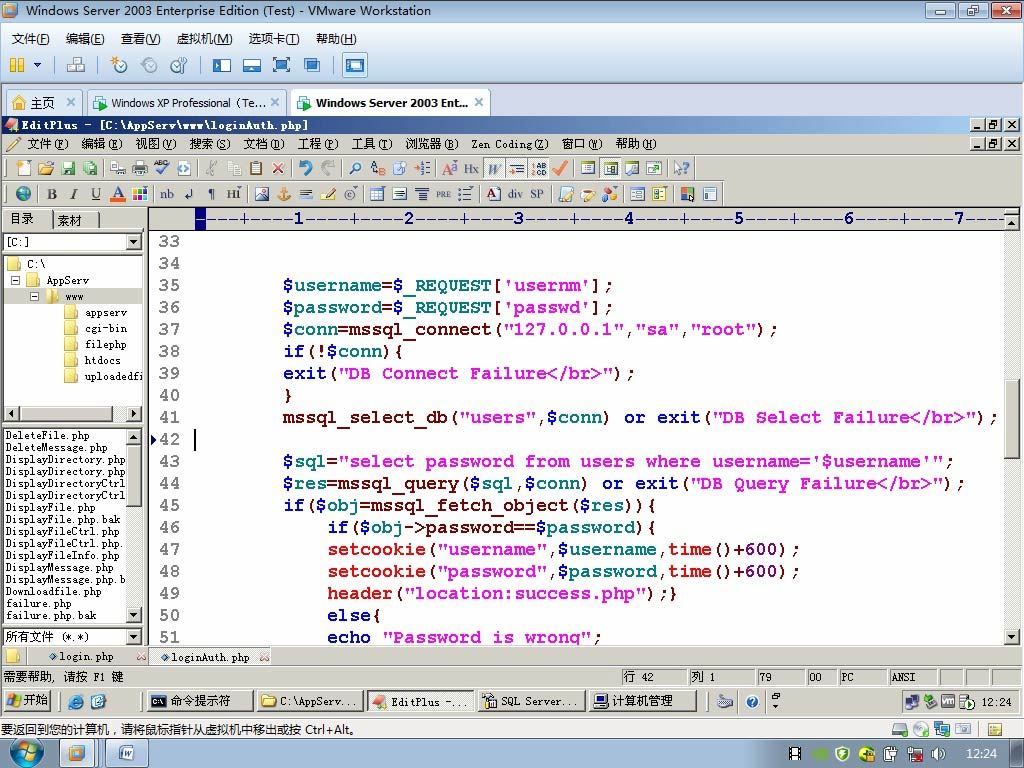Open C:\AppServ taskbar button
Screen dimensions: 1024x768
310,701
